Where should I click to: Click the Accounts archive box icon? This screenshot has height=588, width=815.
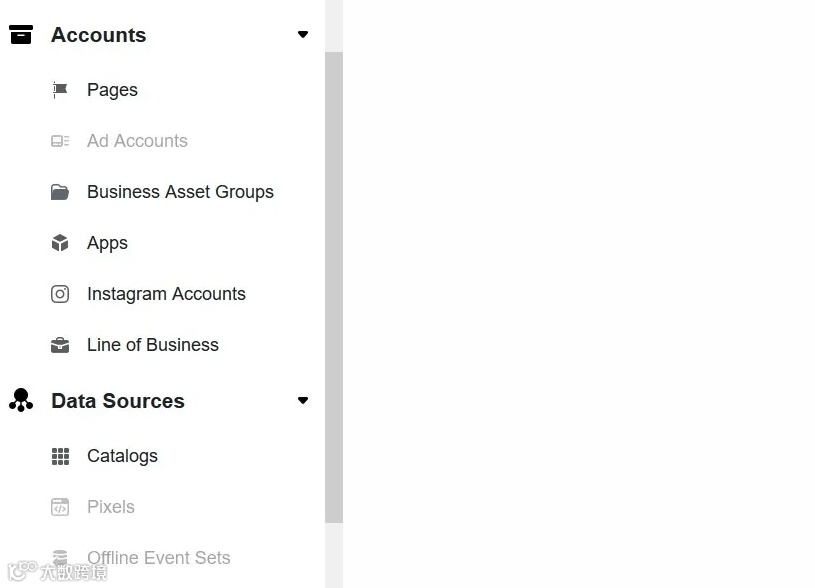coord(21,35)
